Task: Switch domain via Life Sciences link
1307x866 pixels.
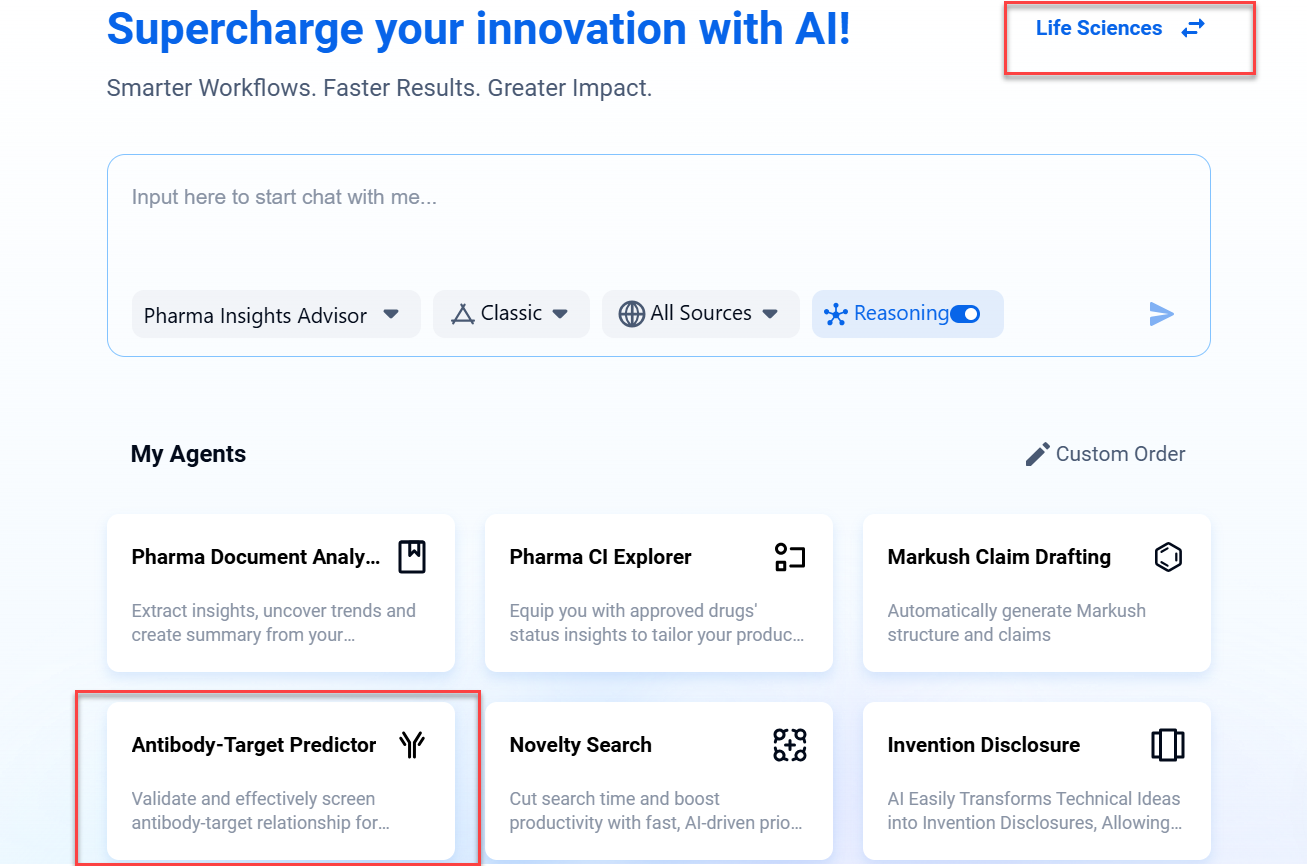Action: pyautogui.click(x=1098, y=28)
